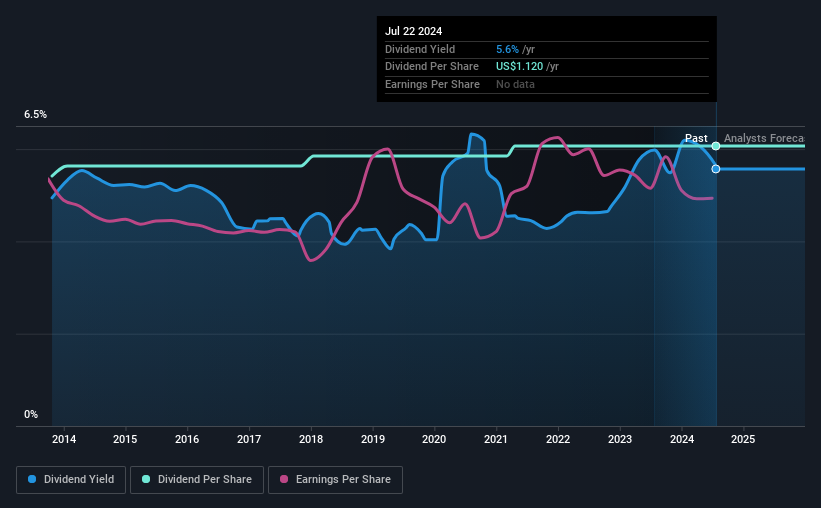Click the Past label on the chart

(x=696, y=138)
